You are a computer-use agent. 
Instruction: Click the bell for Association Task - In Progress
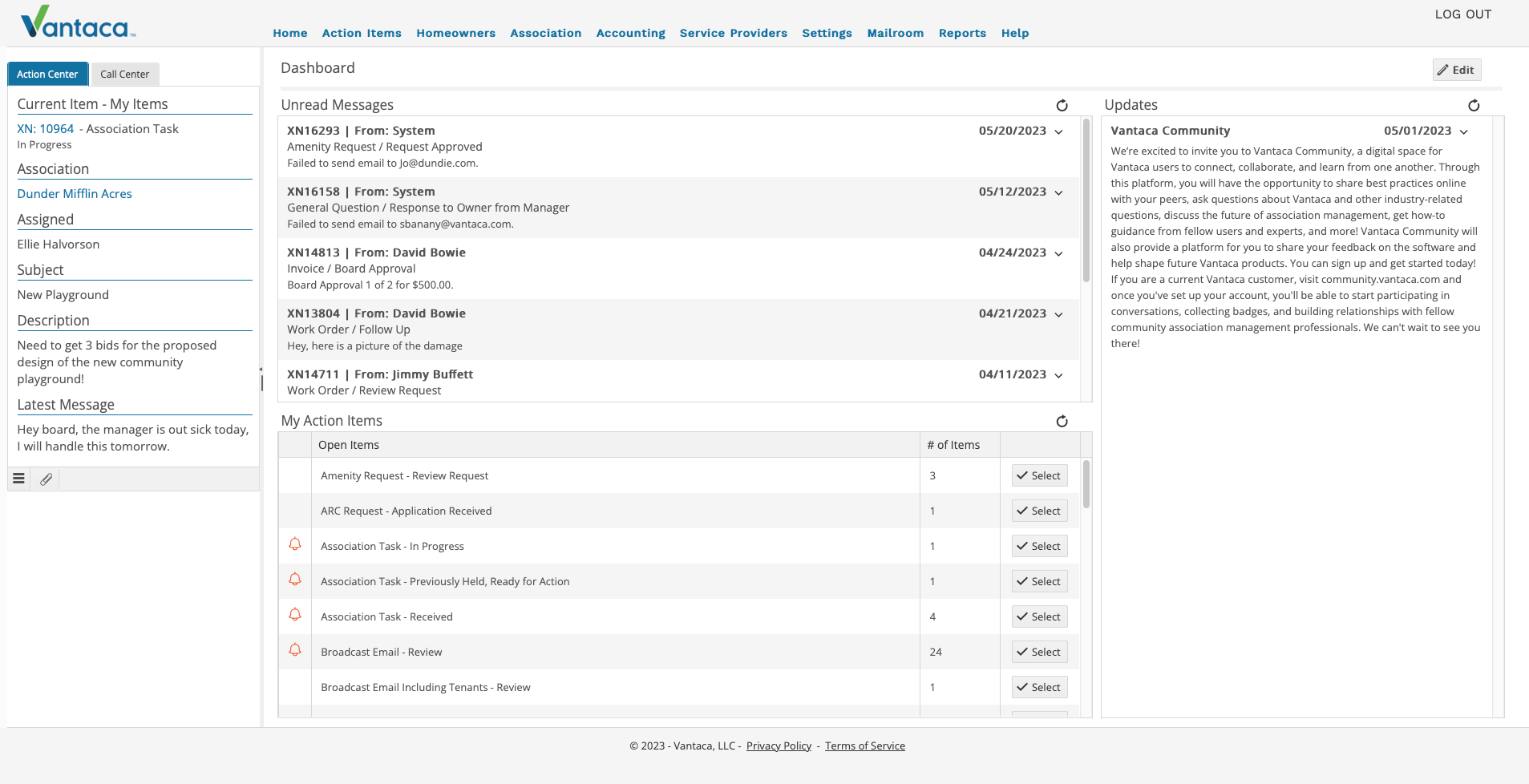tap(294, 544)
